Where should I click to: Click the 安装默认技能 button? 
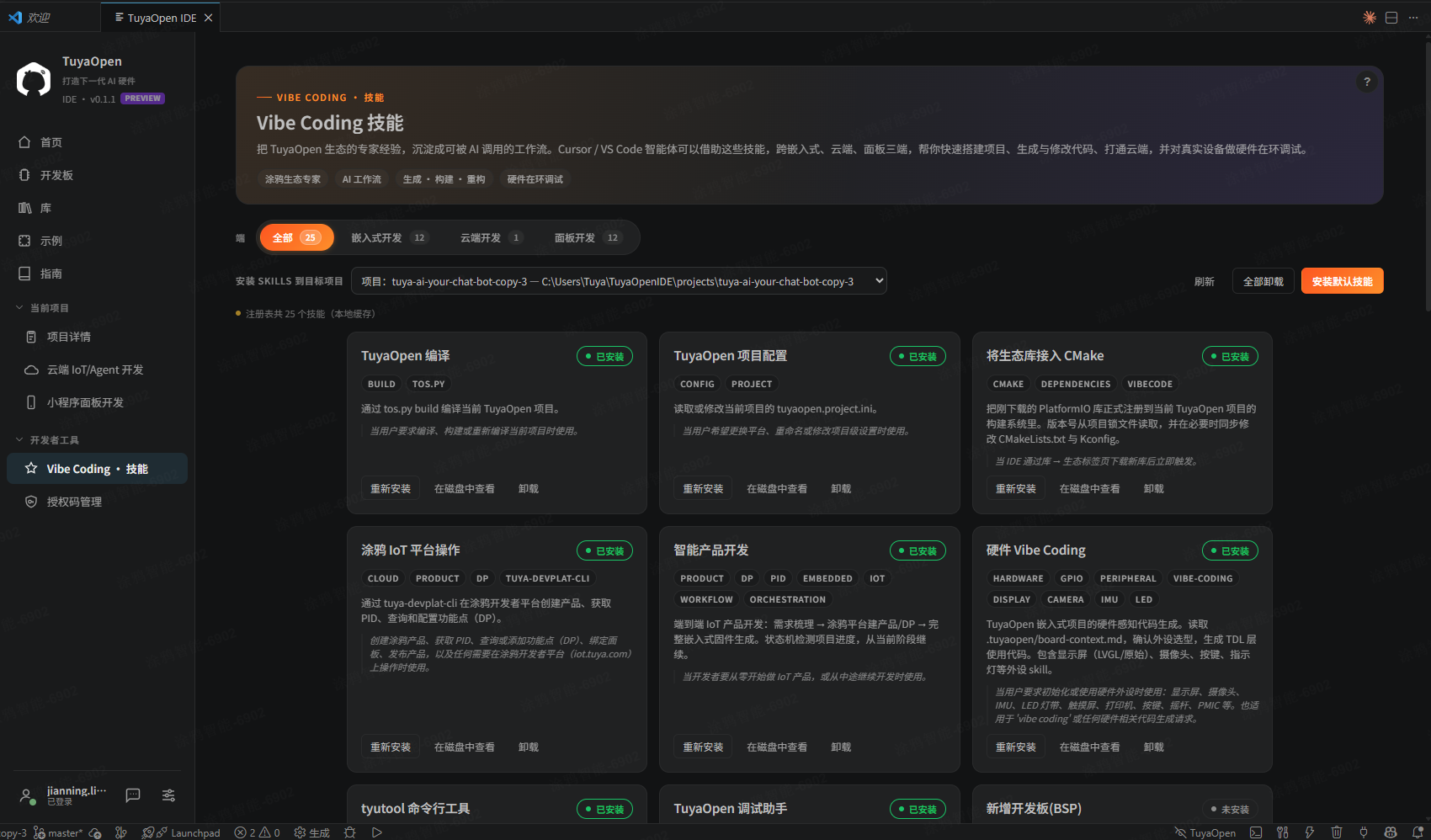pyautogui.click(x=1342, y=281)
